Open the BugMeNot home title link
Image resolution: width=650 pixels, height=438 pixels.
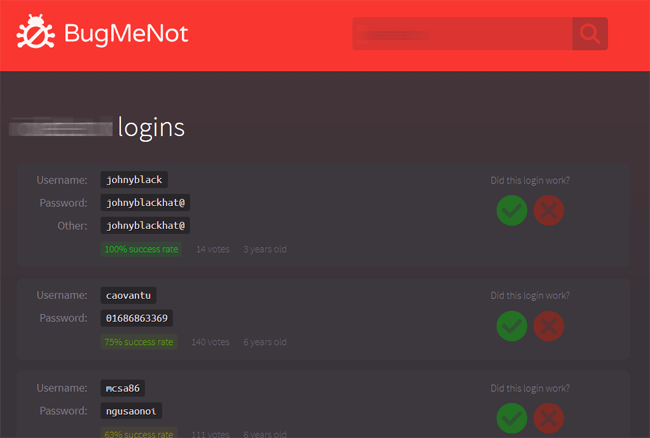(126, 33)
